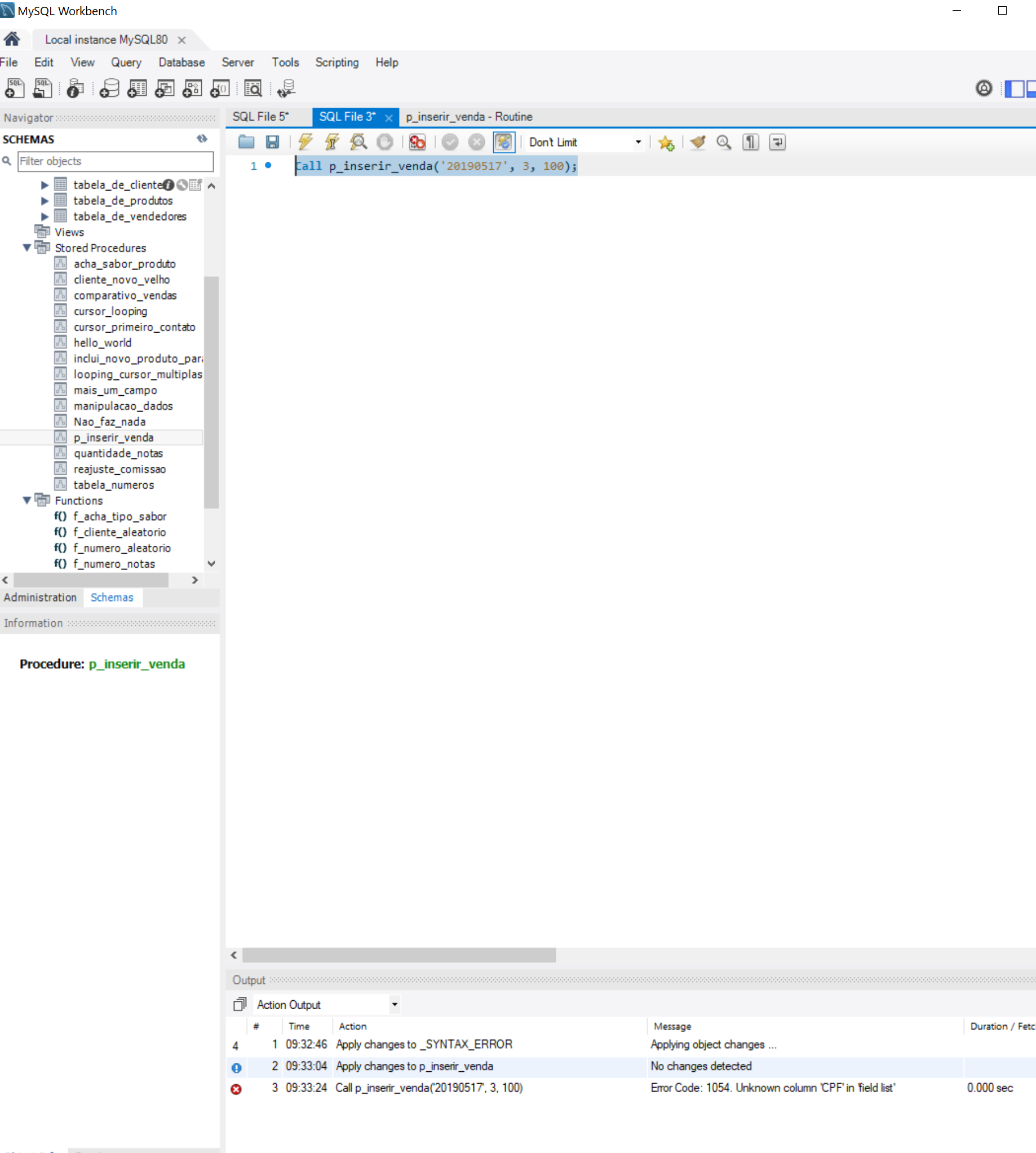This screenshot has width=1036, height=1153.
Task: Open File menu
Action: coord(8,62)
